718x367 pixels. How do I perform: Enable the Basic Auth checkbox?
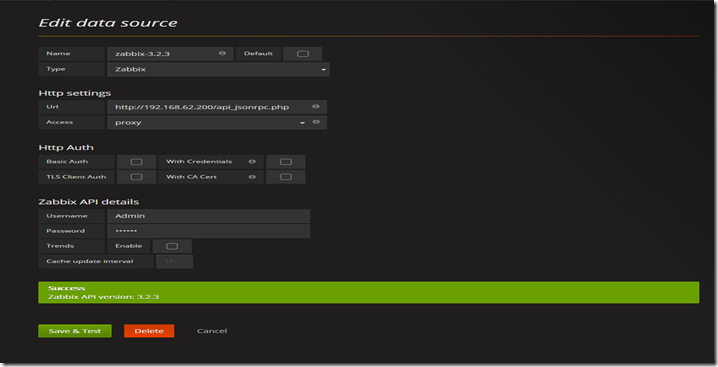pyautogui.click(x=136, y=162)
